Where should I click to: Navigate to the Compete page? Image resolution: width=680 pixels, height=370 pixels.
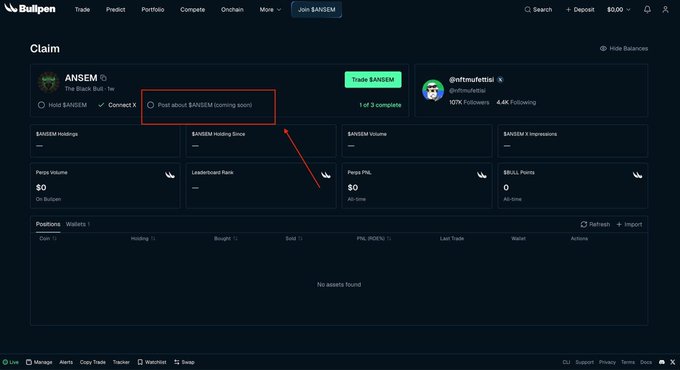(193, 10)
